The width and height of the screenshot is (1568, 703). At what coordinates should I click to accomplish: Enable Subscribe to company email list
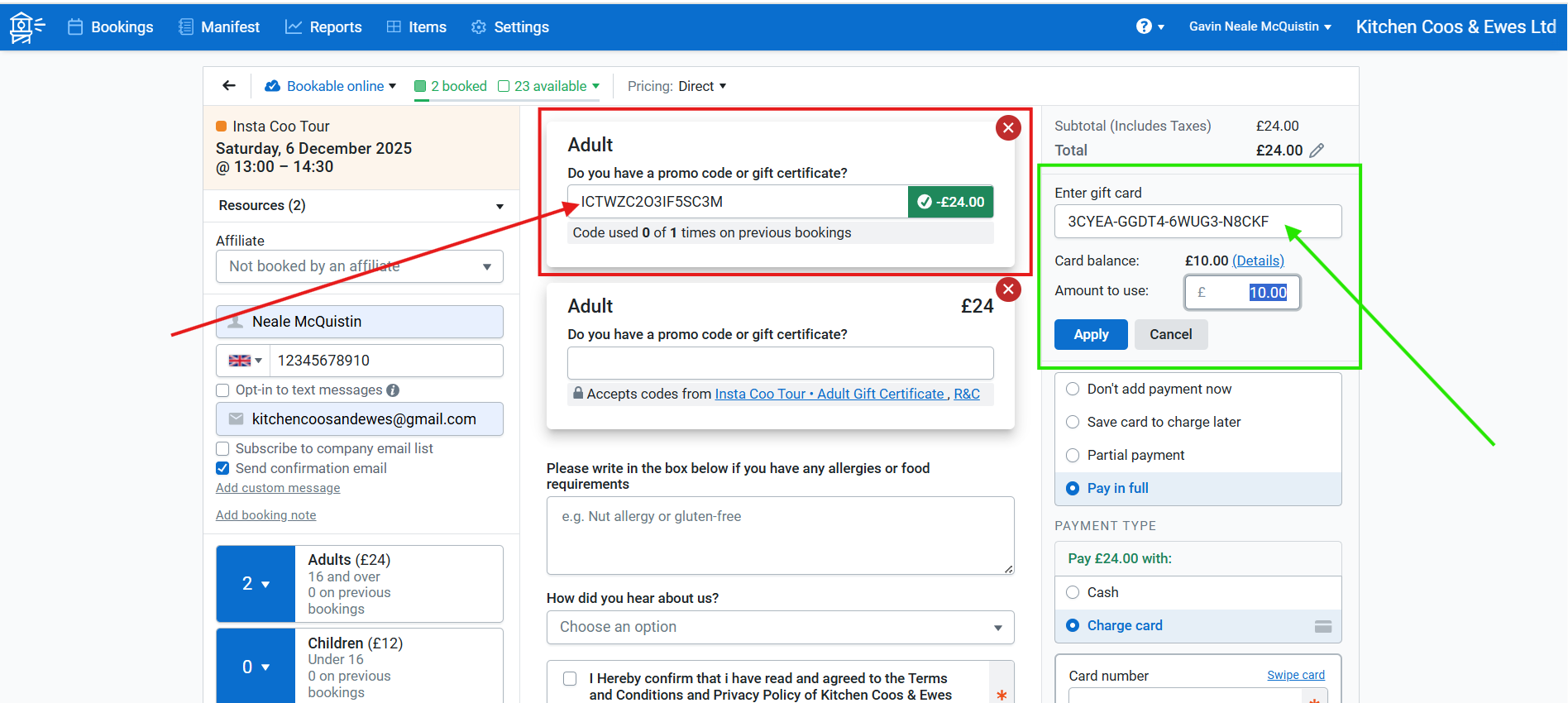223,449
